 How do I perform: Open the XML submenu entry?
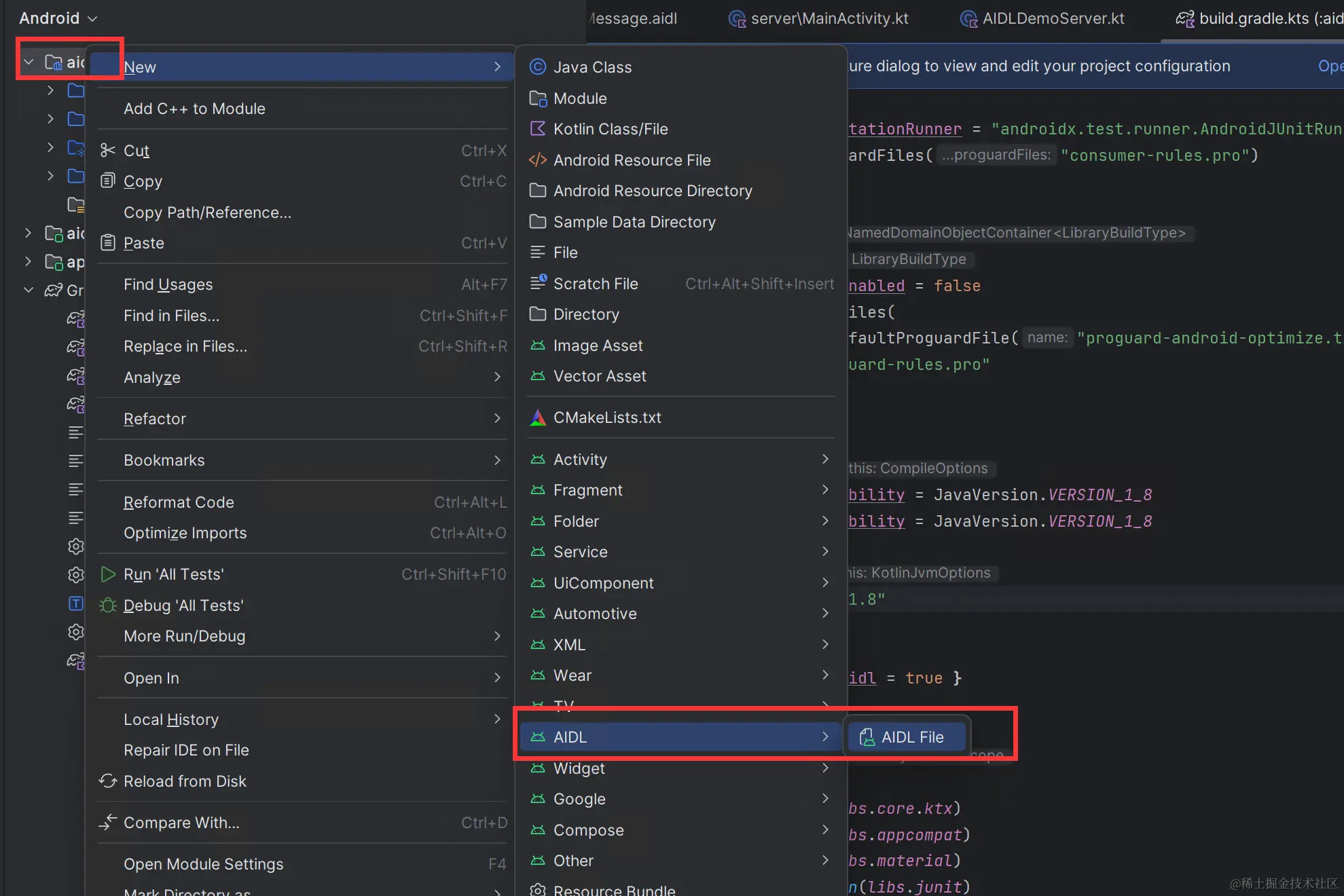pos(680,644)
